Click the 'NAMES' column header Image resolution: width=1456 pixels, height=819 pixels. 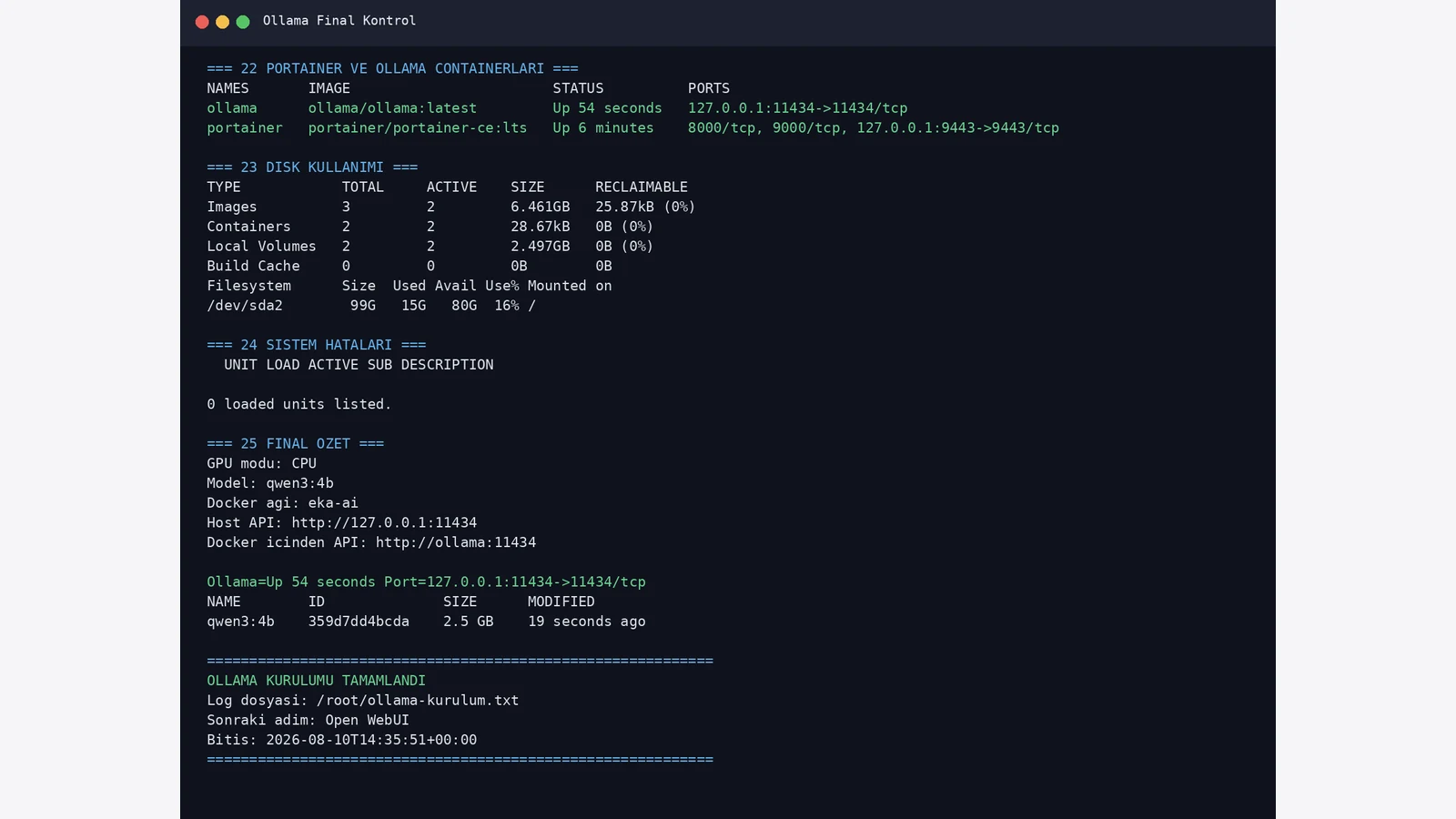(x=227, y=88)
